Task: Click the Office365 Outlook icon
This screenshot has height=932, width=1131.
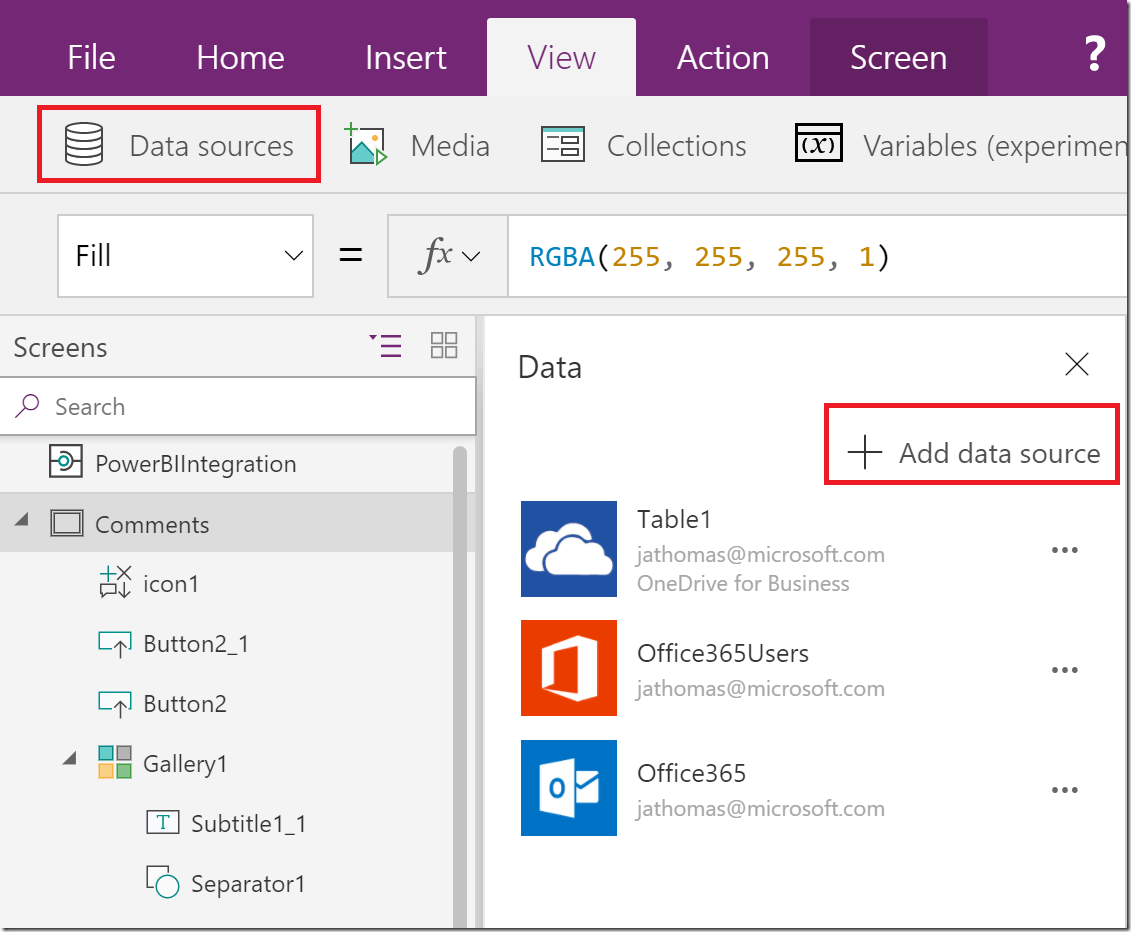Action: (x=569, y=788)
